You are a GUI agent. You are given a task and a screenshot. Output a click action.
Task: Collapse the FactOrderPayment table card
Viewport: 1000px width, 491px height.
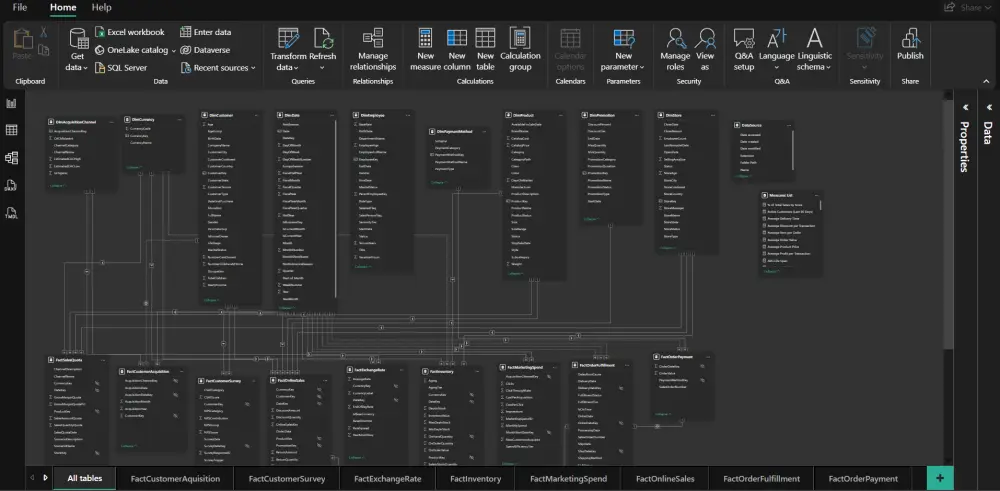pyautogui.click(x=663, y=414)
